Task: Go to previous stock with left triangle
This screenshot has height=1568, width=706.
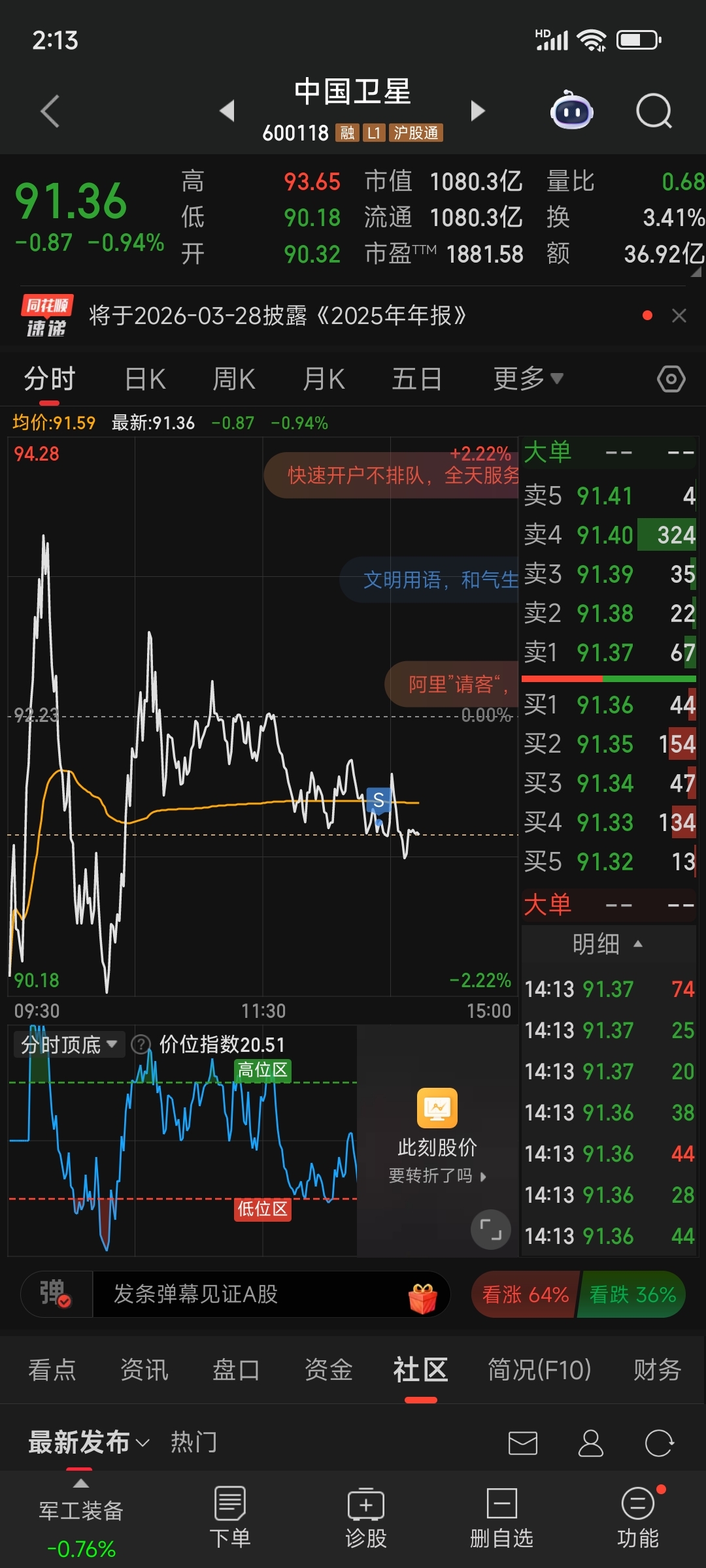Action: click(227, 111)
